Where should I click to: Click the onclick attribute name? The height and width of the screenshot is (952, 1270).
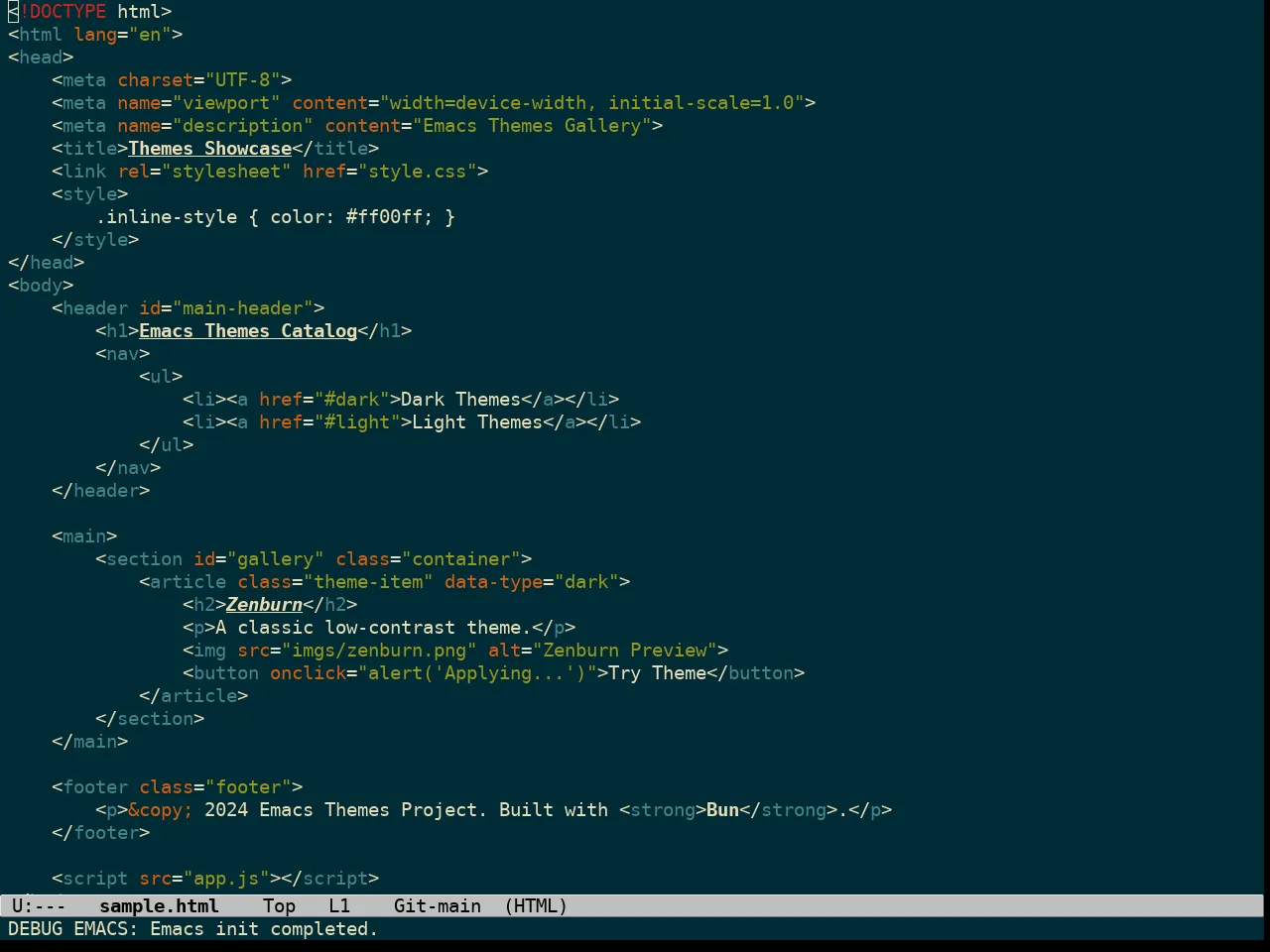point(308,672)
